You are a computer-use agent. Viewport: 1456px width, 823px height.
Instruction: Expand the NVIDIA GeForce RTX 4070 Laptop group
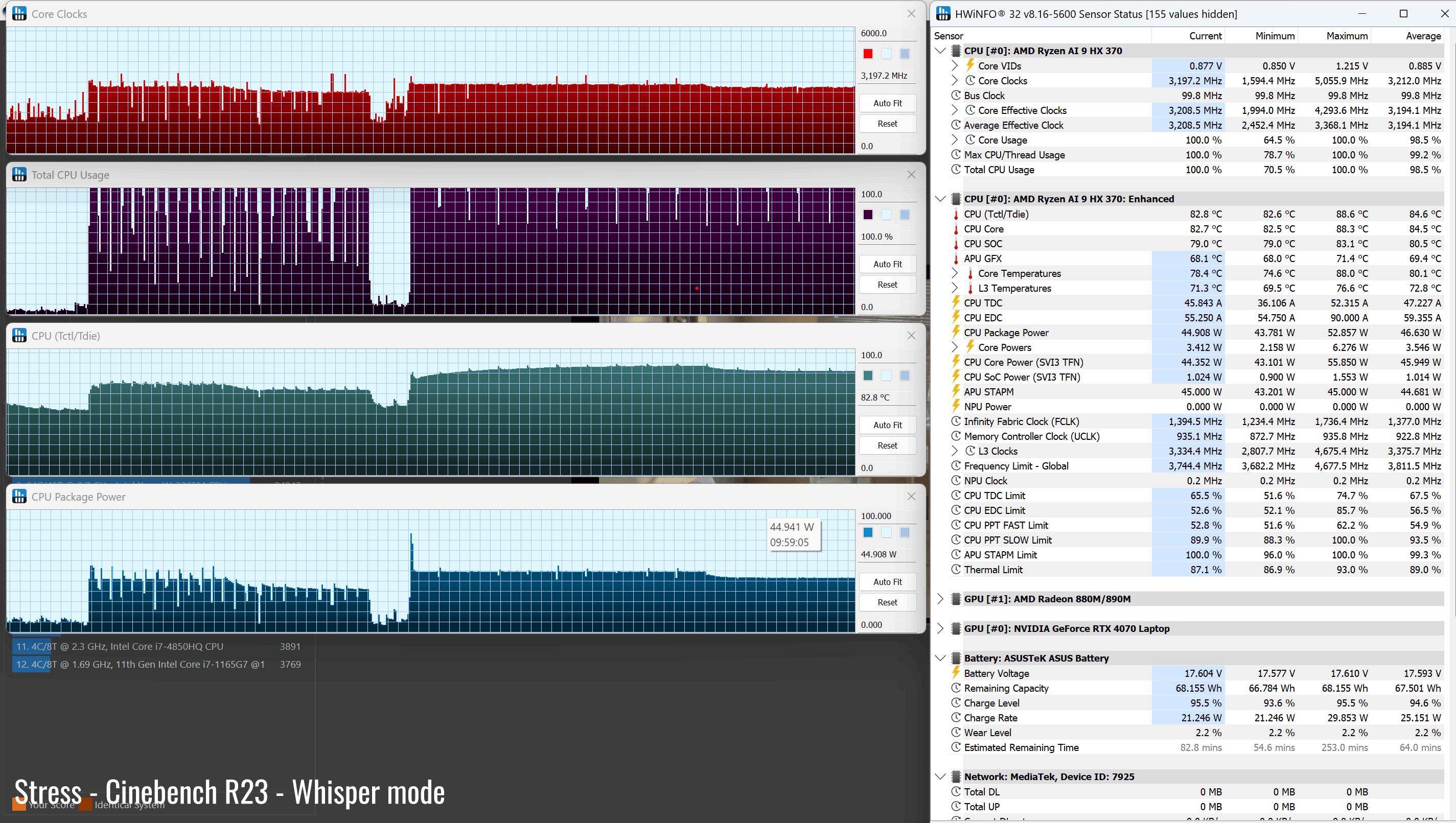(x=941, y=628)
